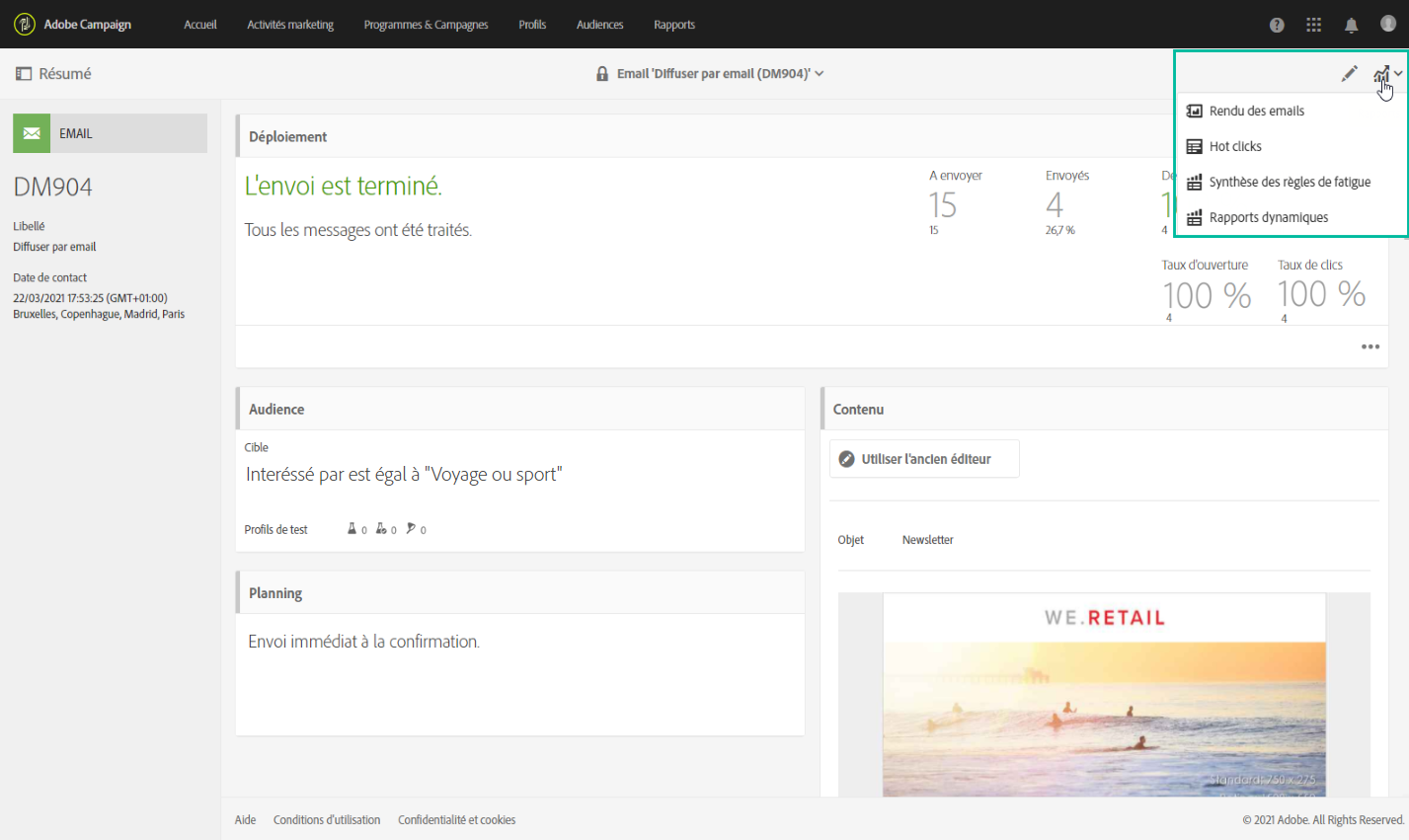Open Confidentialité et cookies link
The height and width of the screenshot is (840, 1409).
pos(456,820)
